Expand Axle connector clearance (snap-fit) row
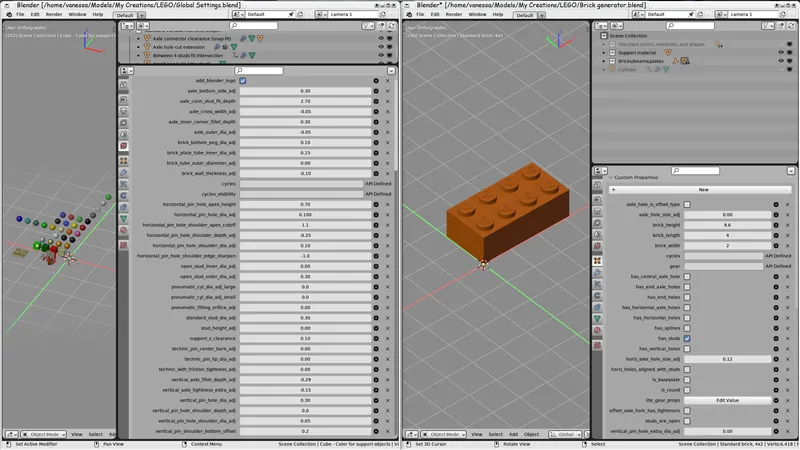Image resolution: width=800 pixels, height=450 pixels. click(x=138, y=39)
